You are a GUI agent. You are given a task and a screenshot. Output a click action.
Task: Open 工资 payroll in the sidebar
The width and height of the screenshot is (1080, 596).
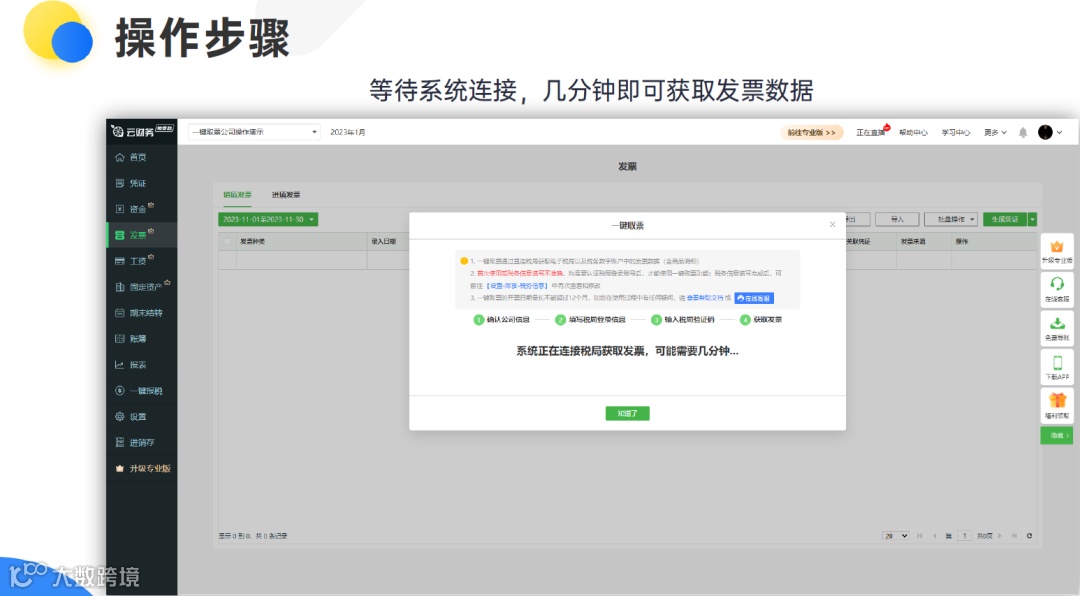click(x=141, y=261)
